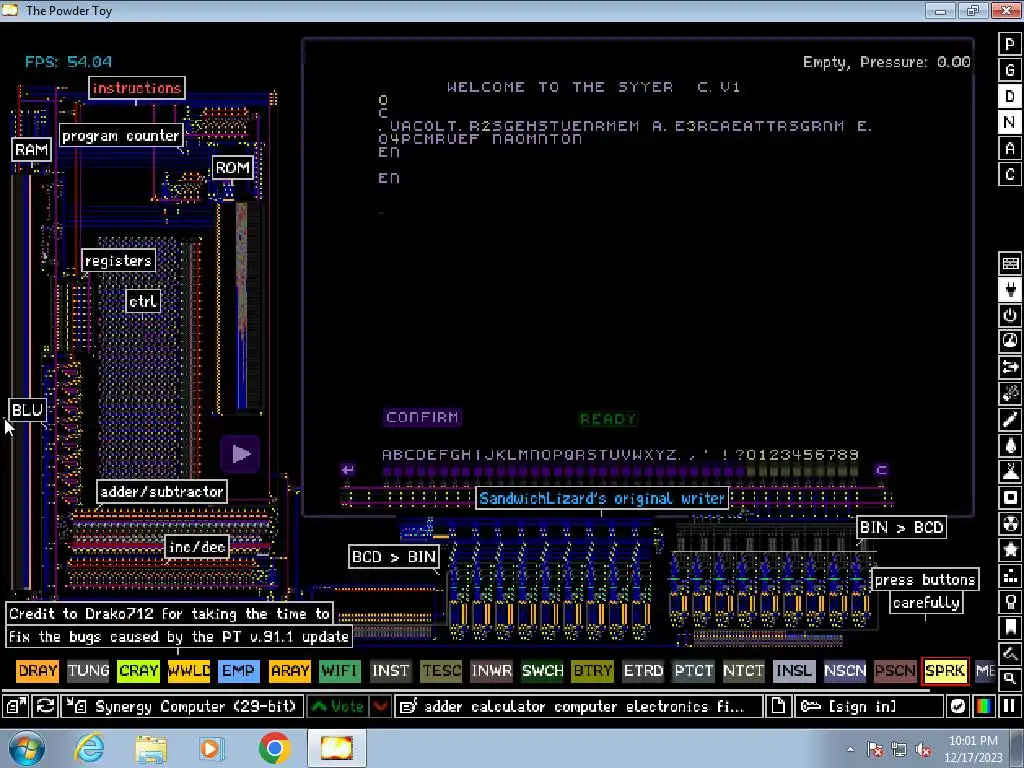Select the TESC element
1024x768 pixels.
(441, 671)
